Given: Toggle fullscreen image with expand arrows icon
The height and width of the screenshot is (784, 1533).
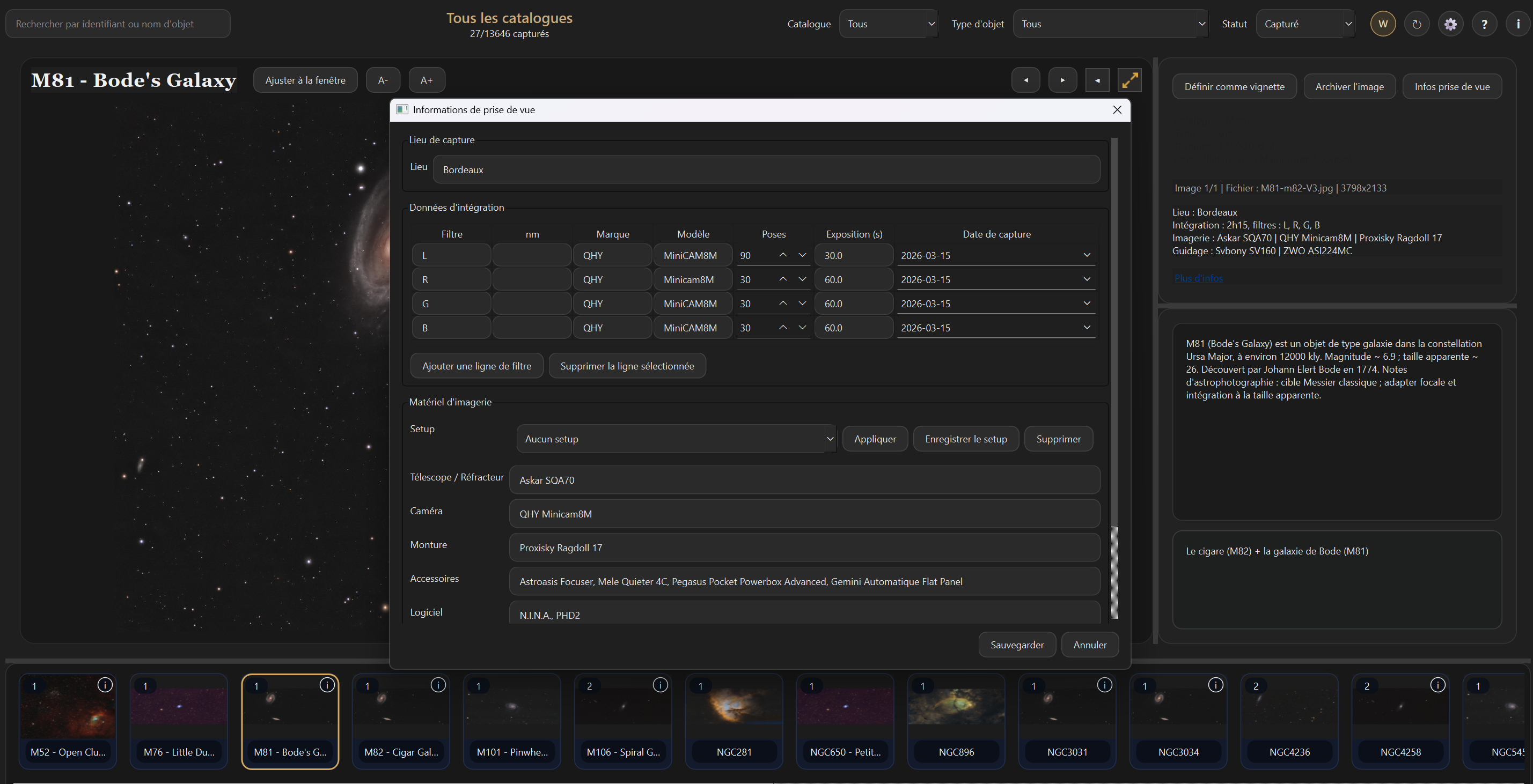Looking at the screenshot, I should coord(1129,80).
